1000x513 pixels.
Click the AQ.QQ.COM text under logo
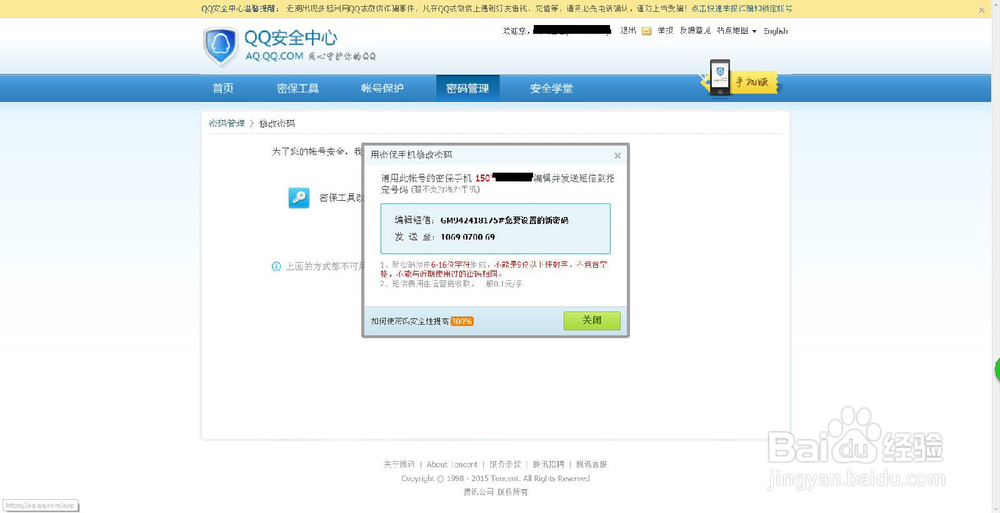pos(274,56)
